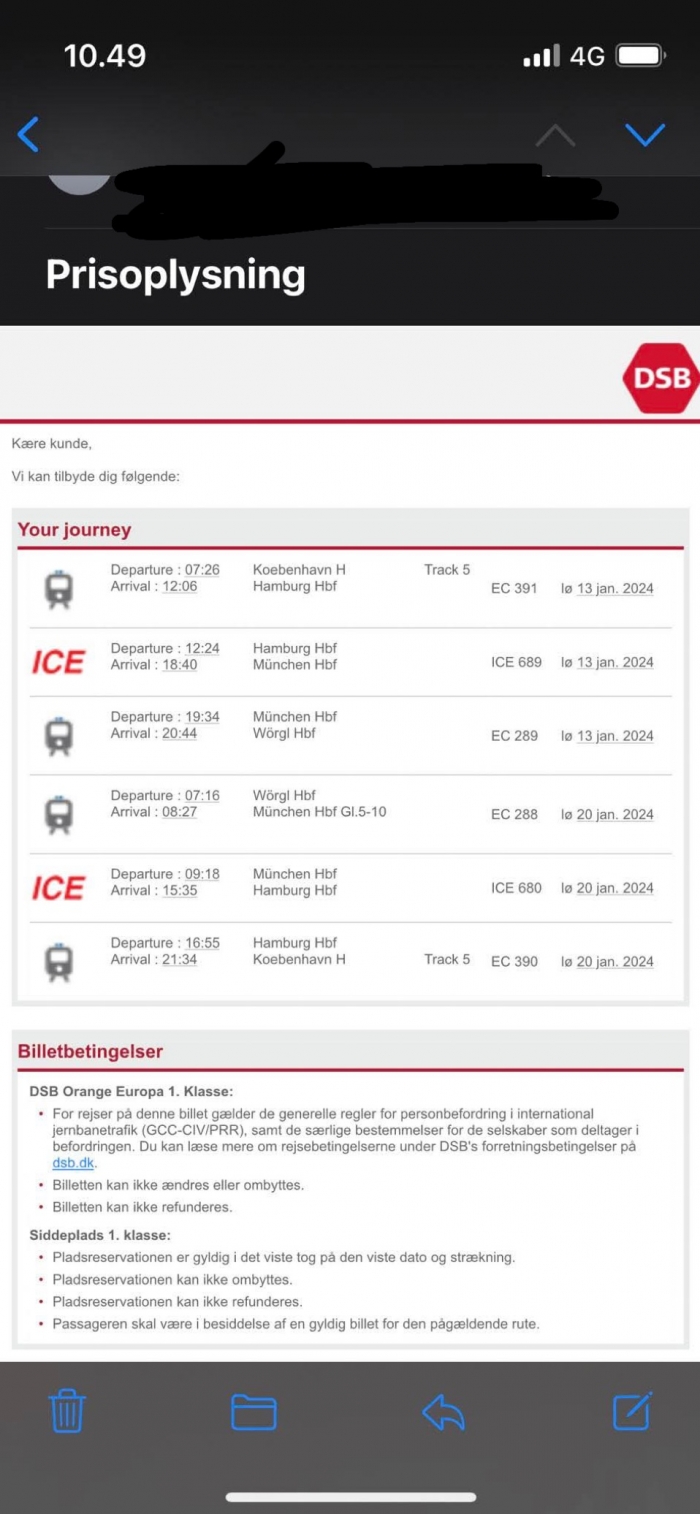This screenshot has height=1514, width=700.
Task: Go to the next message with down chevron
Action: click(x=644, y=135)
